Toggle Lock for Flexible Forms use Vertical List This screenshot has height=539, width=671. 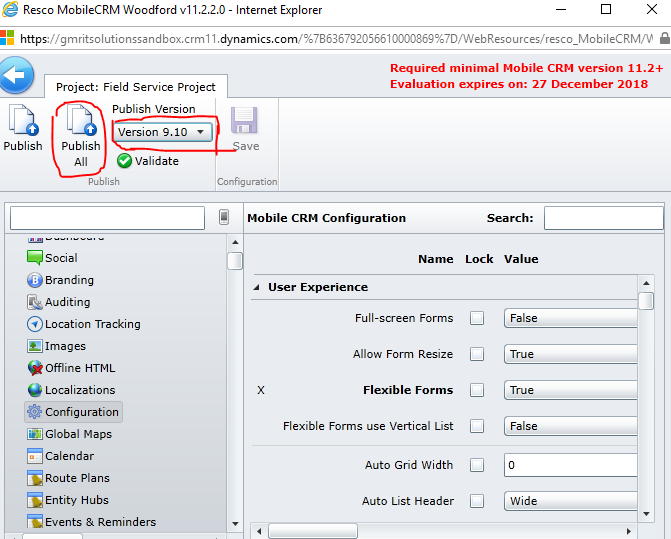(477, 426)
